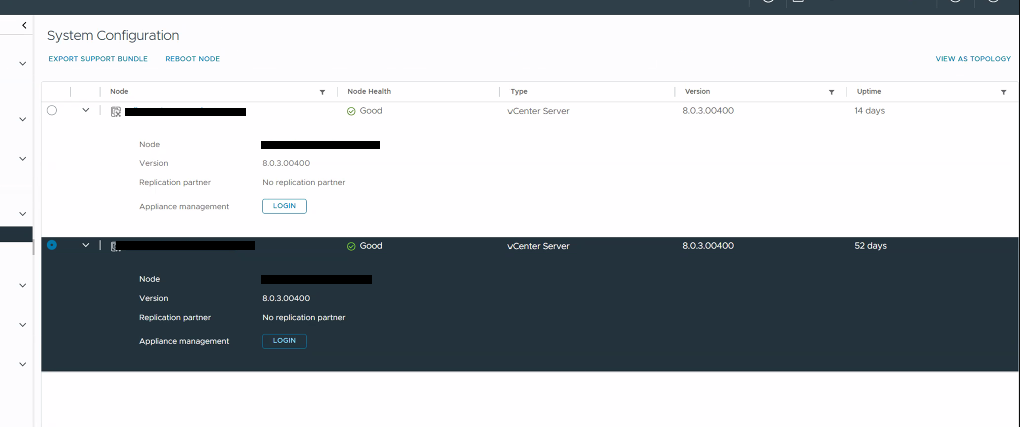Click LOGIN in the selected node's details
The width and height of the screenshot is (1020, 427).
284,341
